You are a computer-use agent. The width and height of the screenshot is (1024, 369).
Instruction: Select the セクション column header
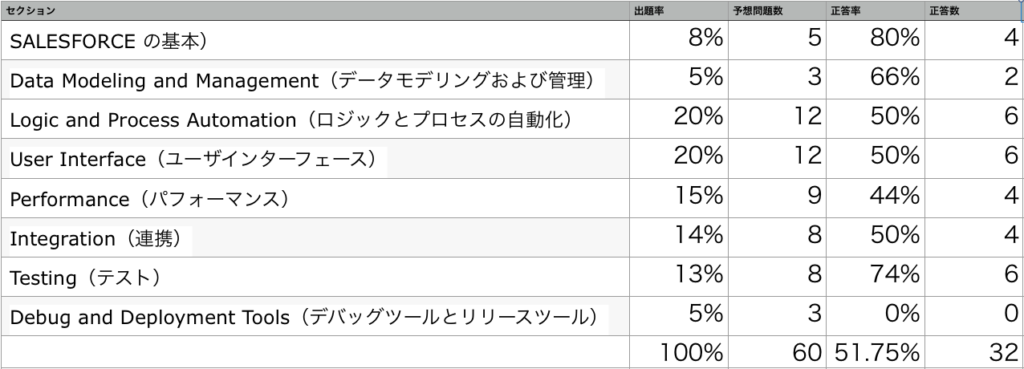point(315,10)
